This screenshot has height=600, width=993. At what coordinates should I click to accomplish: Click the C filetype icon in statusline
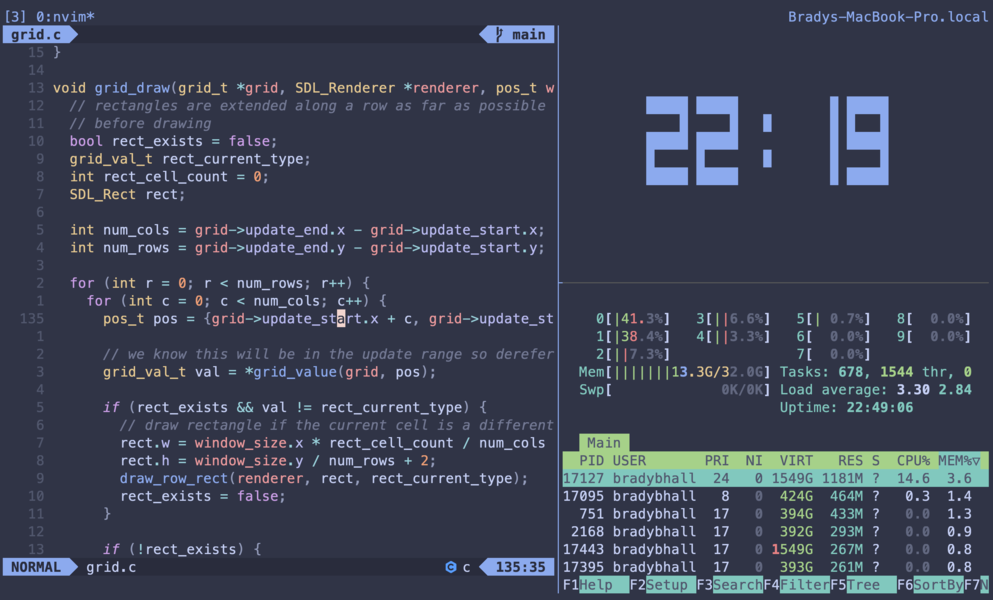tap(450, 567)
